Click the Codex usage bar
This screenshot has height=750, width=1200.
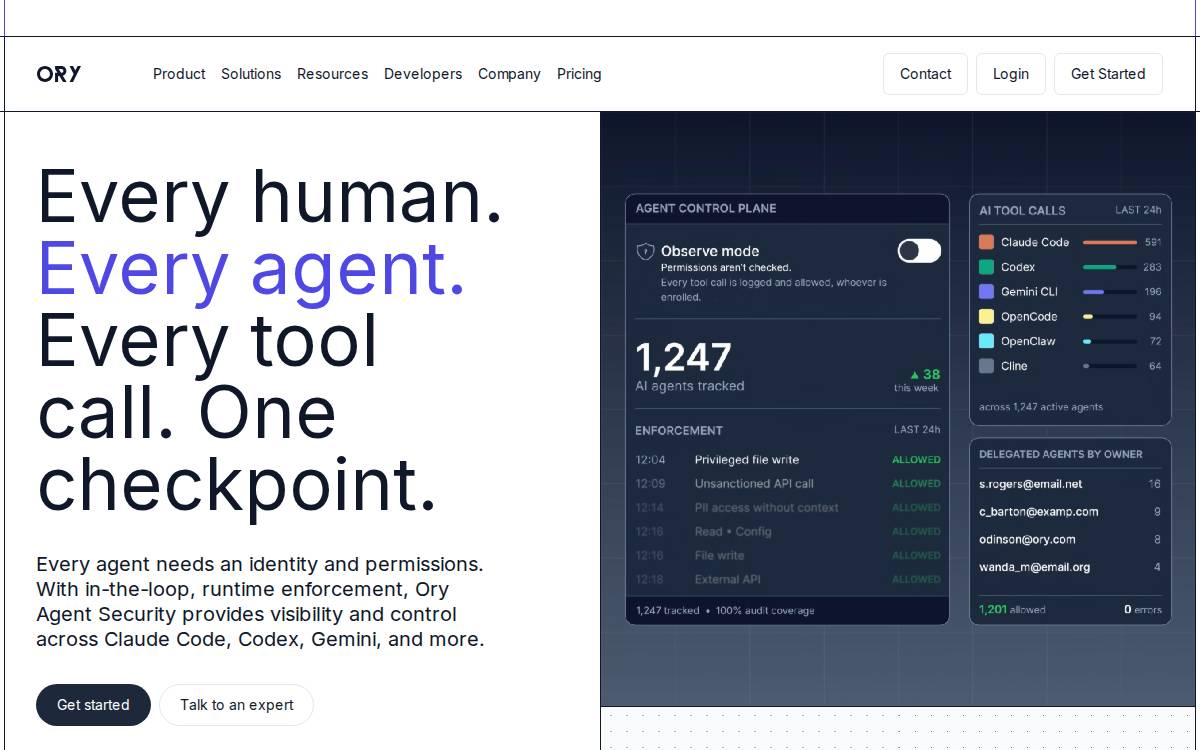[x=1110, y=267]
